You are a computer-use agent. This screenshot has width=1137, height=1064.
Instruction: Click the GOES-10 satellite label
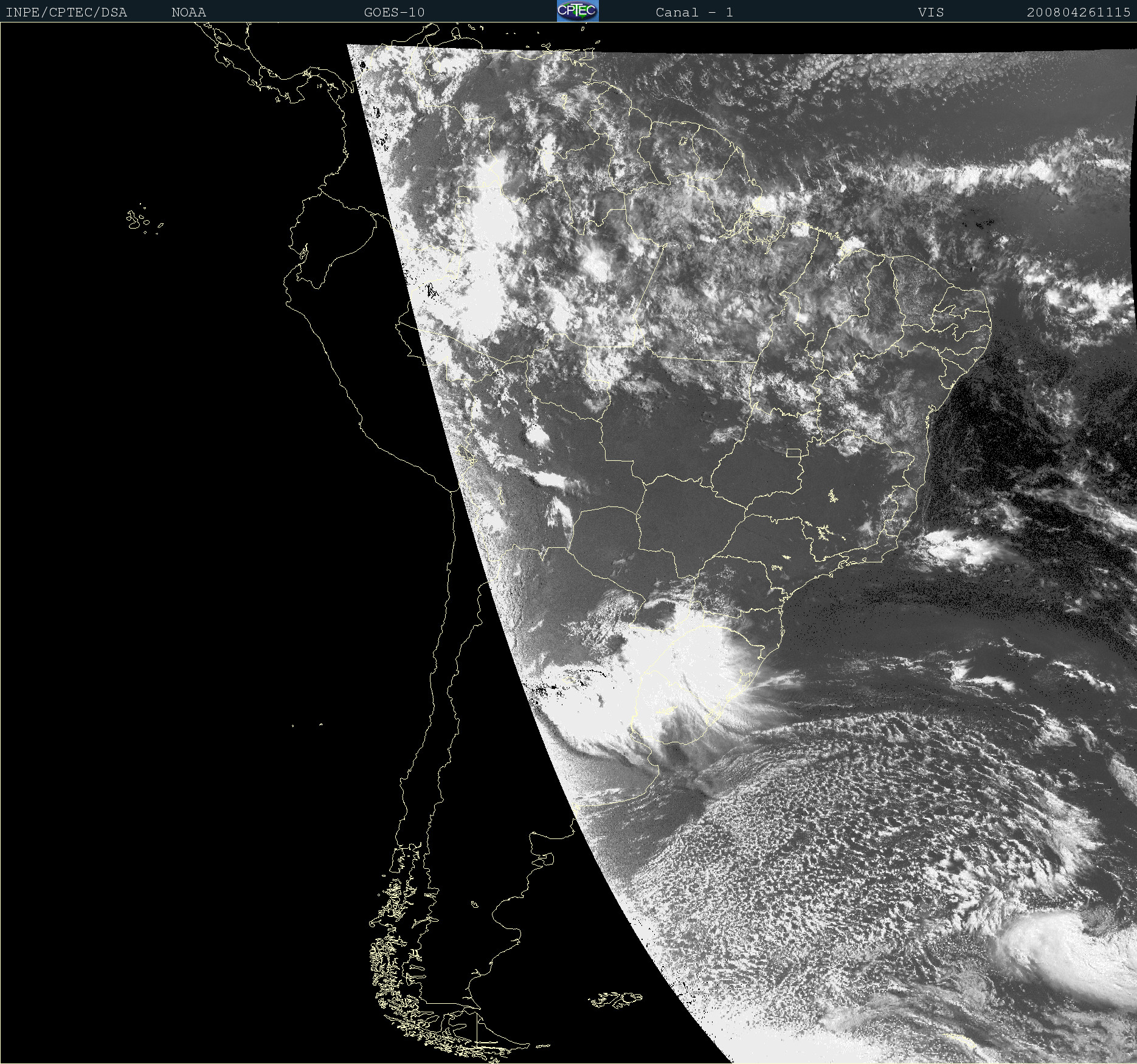394,12
